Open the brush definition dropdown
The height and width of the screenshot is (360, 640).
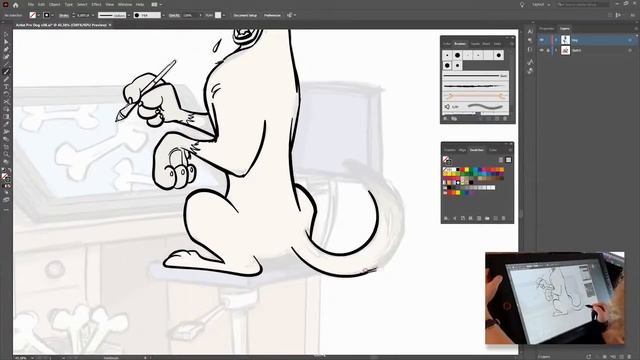tap(163, 15)
